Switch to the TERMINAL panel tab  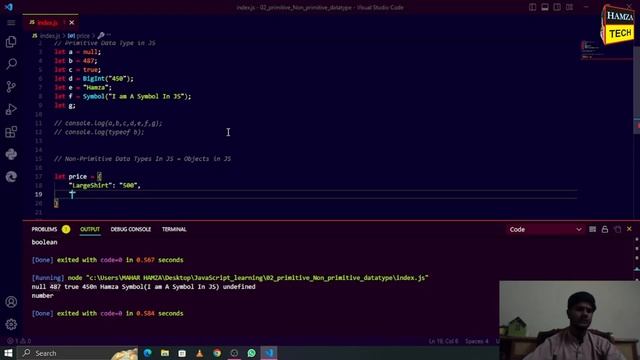(x=174, y=229)
